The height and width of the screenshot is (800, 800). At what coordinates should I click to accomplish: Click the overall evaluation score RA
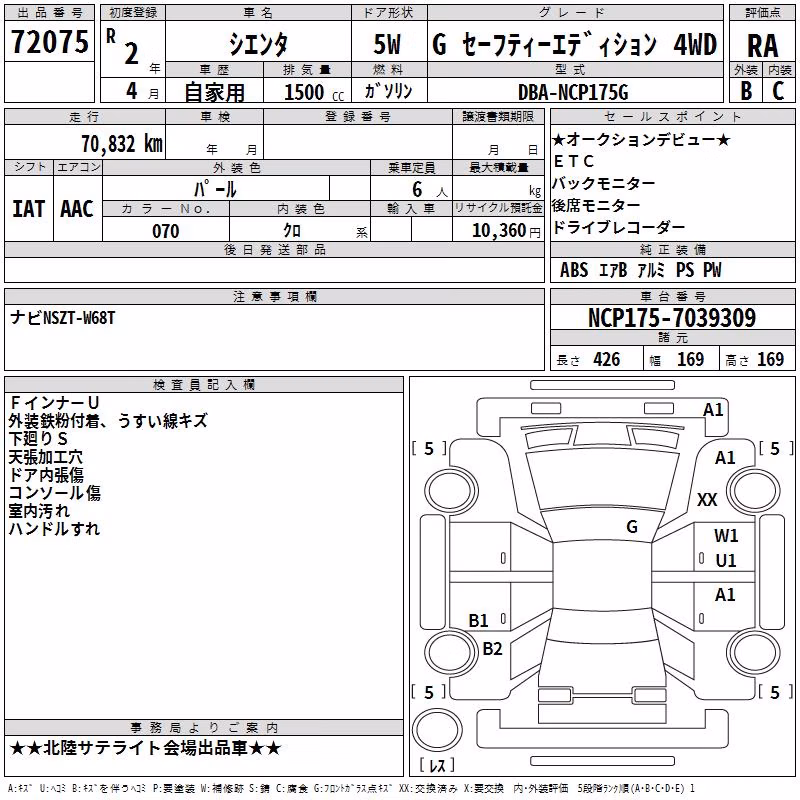point(762,45)
